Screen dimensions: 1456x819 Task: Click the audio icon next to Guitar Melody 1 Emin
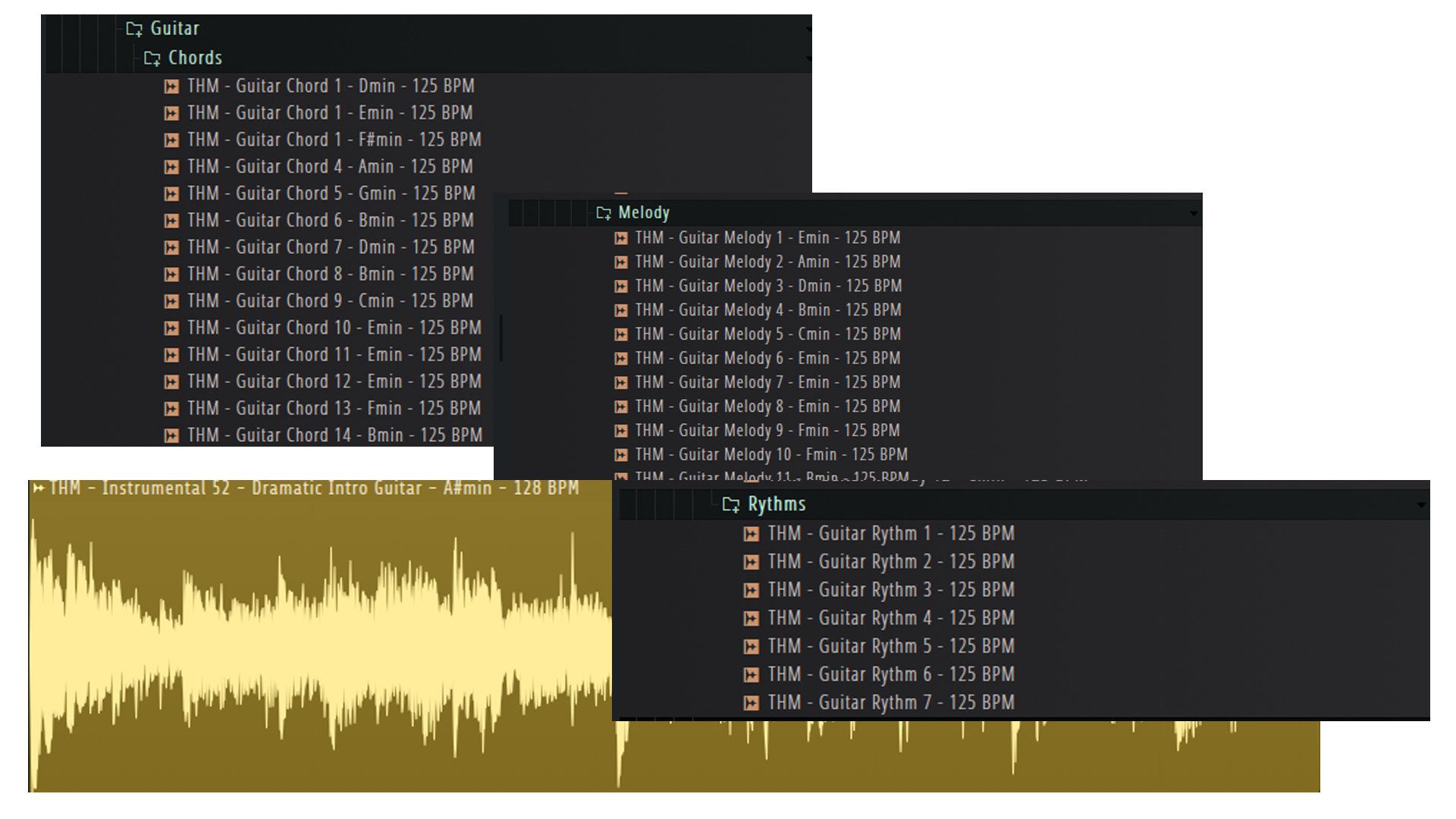621,238
